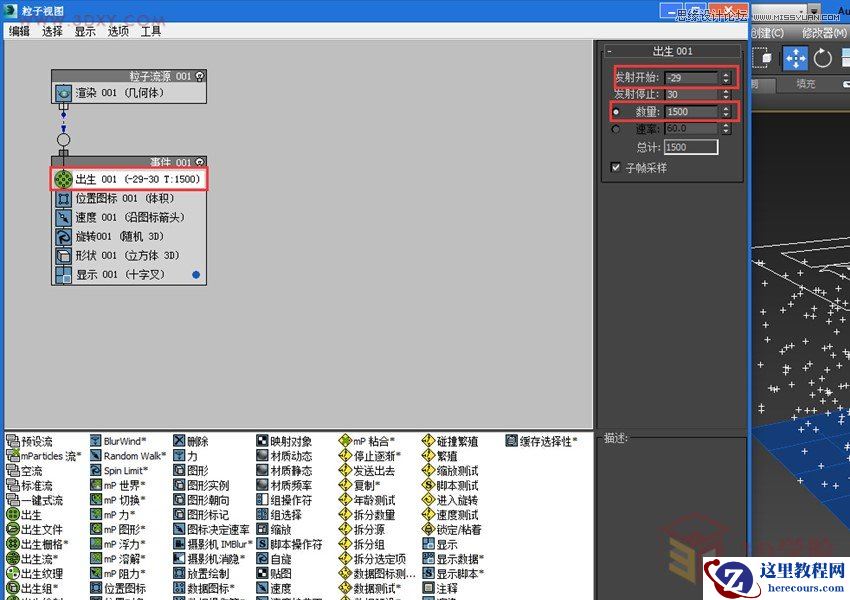Select the Move tool in 3ds Max toolbar

coord(795,58)
